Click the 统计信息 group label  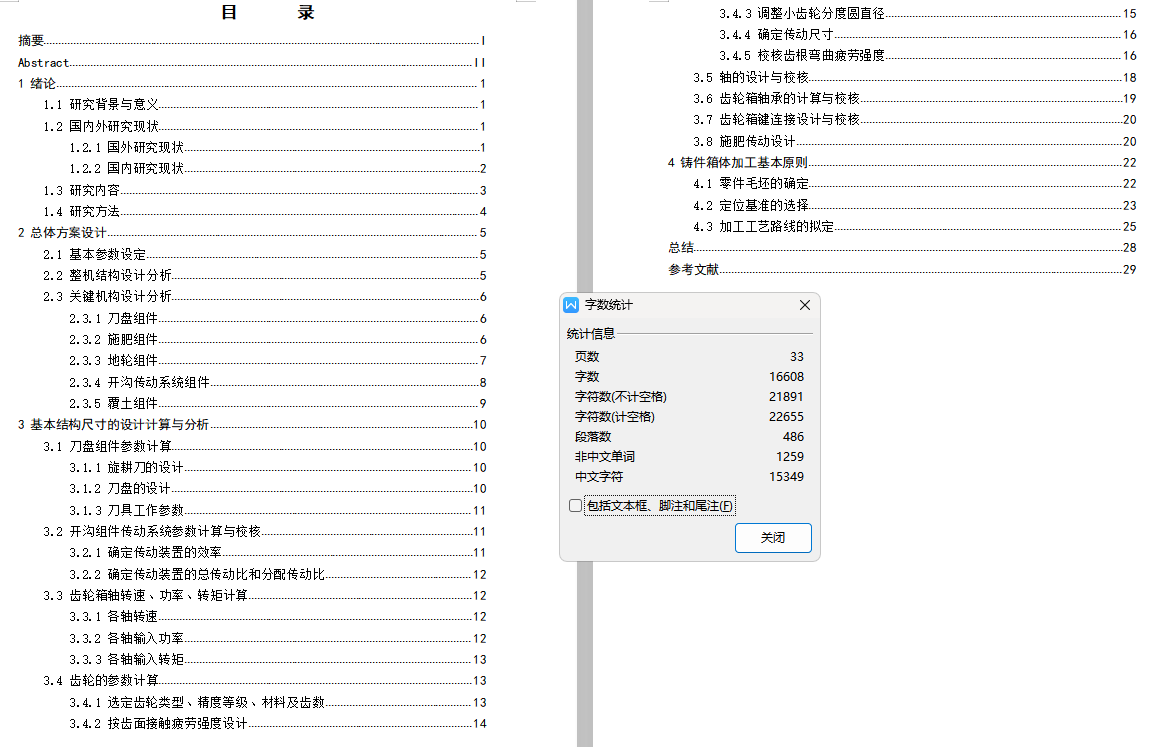point(591,334)
